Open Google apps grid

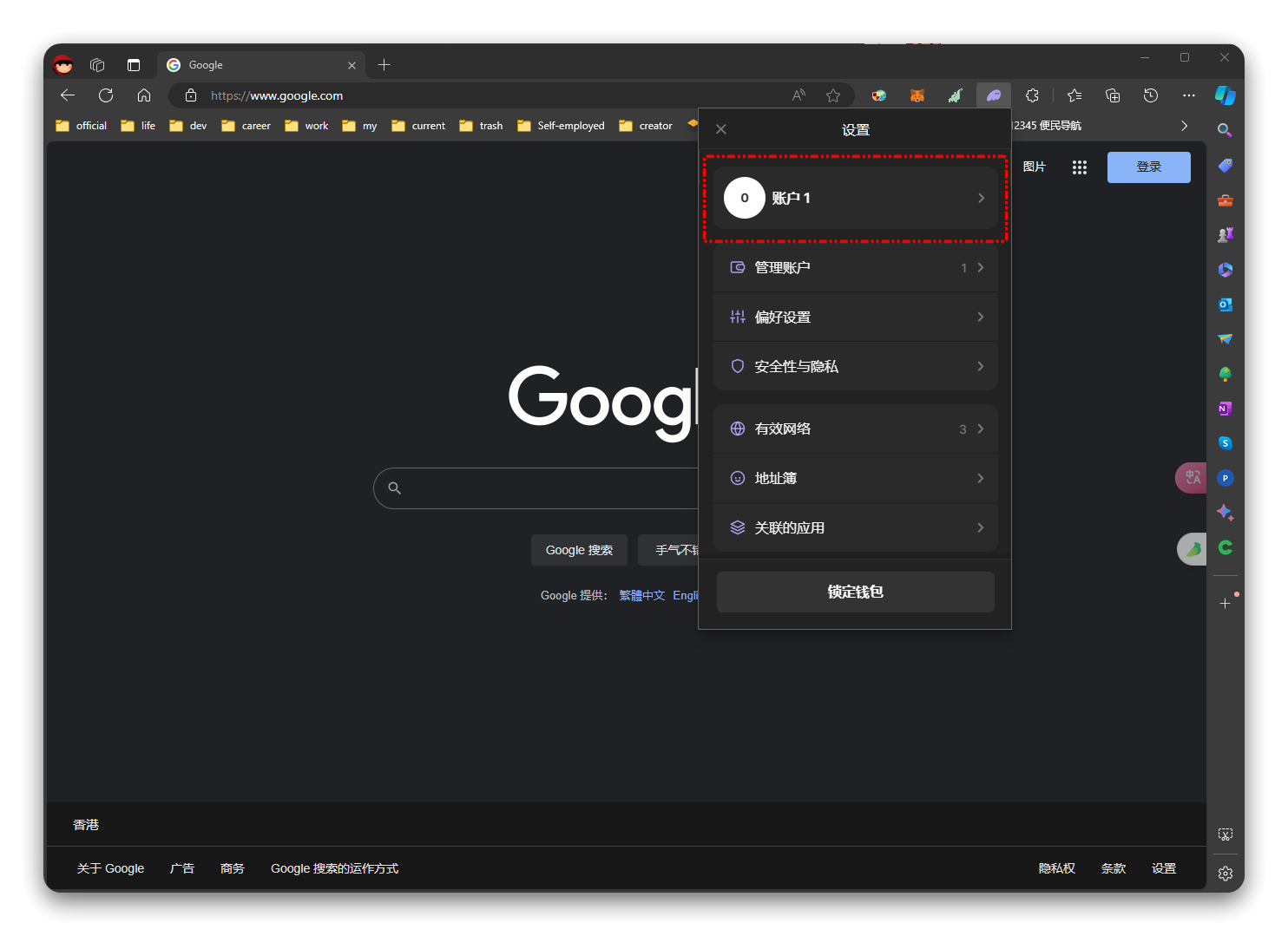(1079, 167)
